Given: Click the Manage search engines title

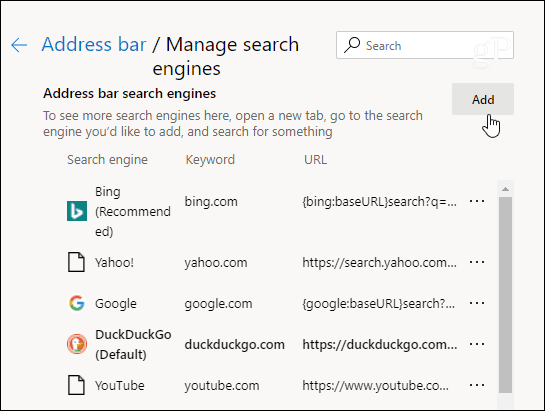Looking at the screenshot, I should click(x=226, y=56).
